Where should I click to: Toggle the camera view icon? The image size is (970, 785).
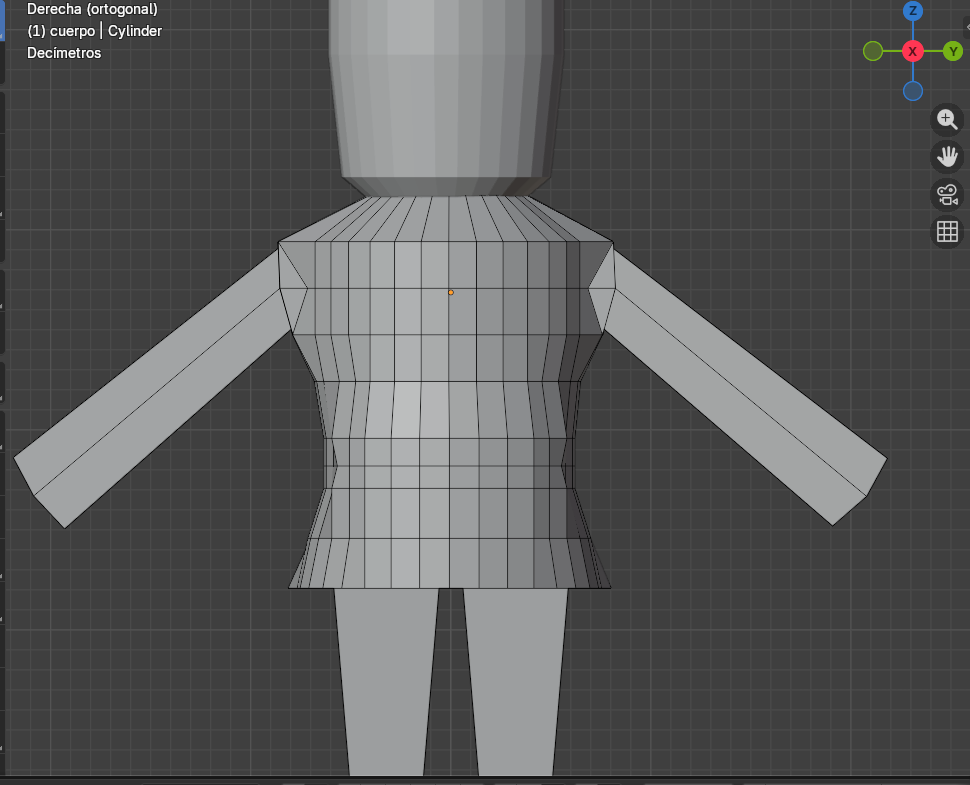946,194
